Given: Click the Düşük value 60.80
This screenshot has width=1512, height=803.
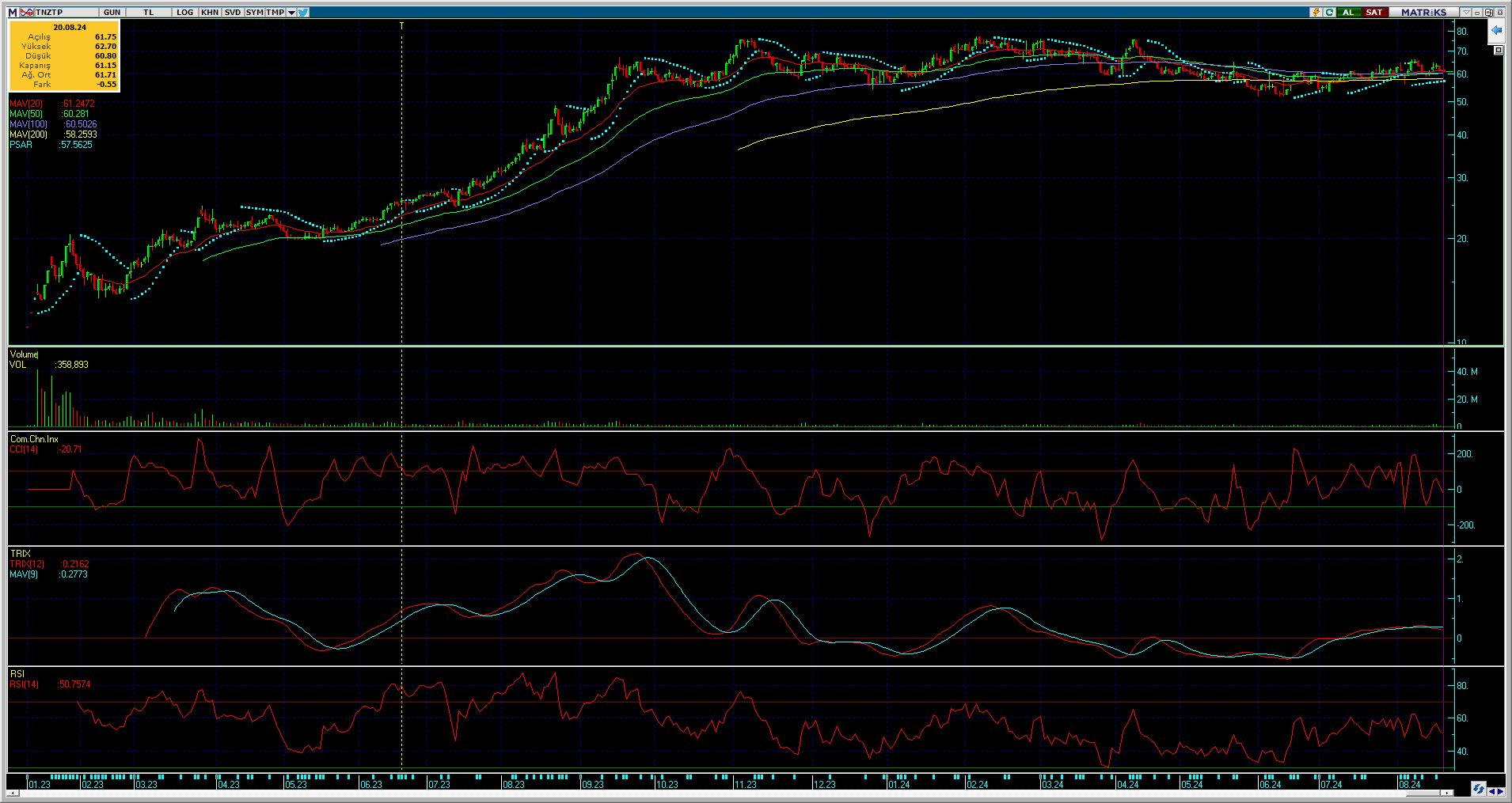Looking at the screenshot, I should 105,56.
